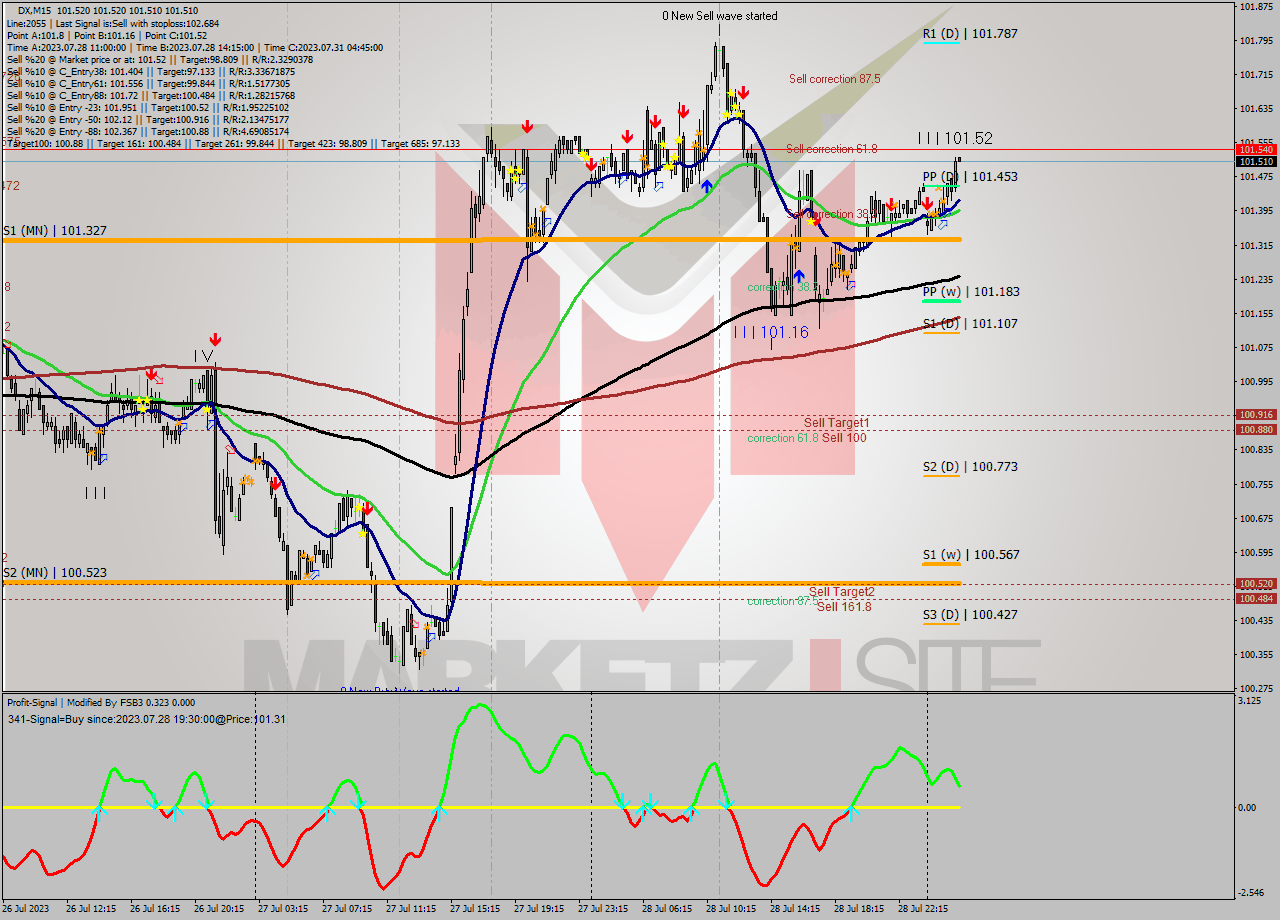Click the 'DX,M15' chart symbol header
This screenshot has height=920, width=1280.
[x=36, y=11]
